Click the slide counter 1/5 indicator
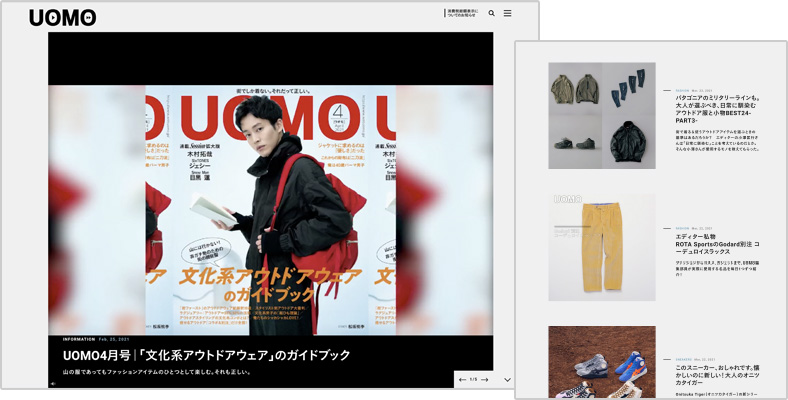The height and width of the screenshot is (400, 788). point(473,380)
